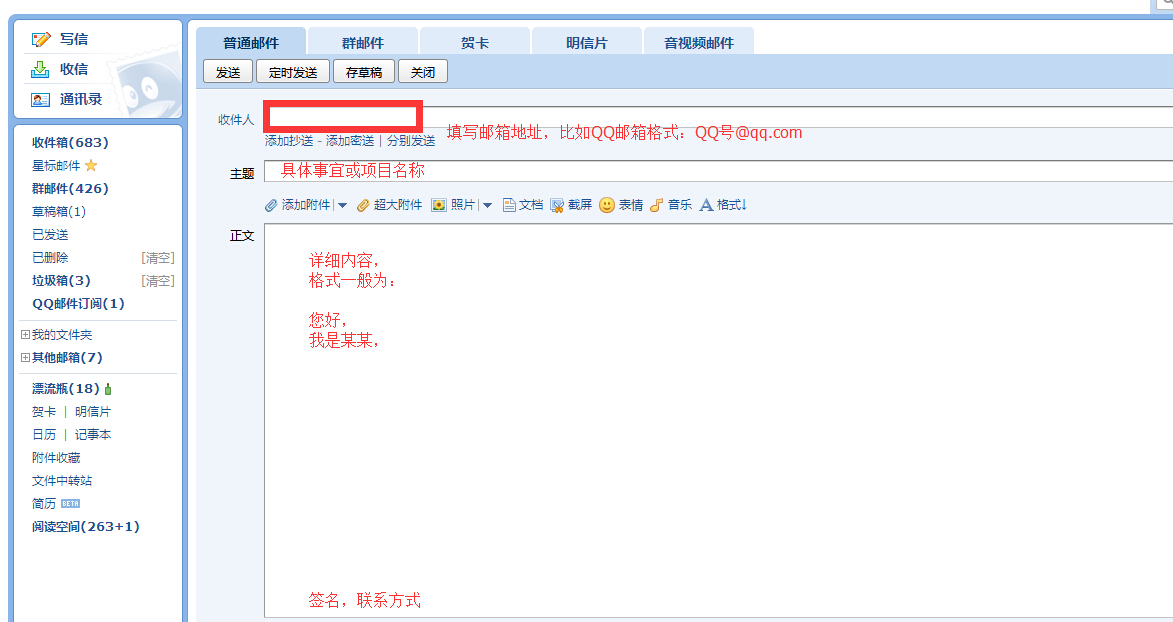Image resolution: width=1173 pixels, height=622 pixels.
Task: Click the 截屏 screenshot icon
Action: (x=557, y=205)
